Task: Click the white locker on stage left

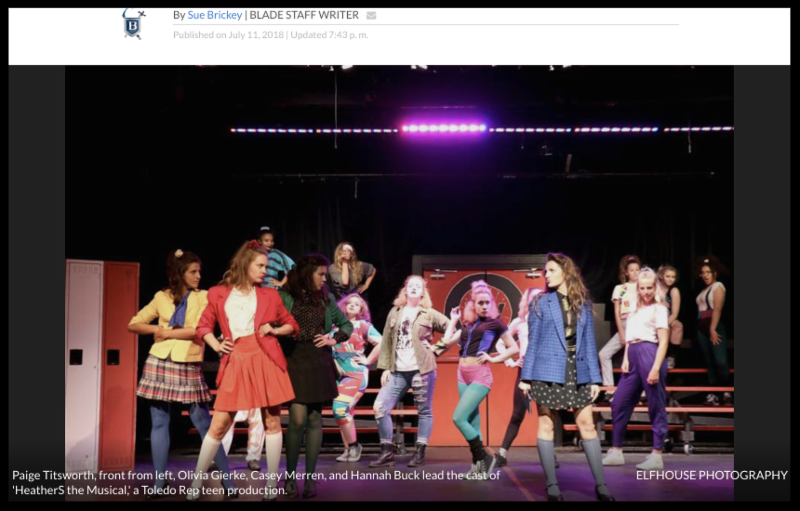Action: point(83,360)
